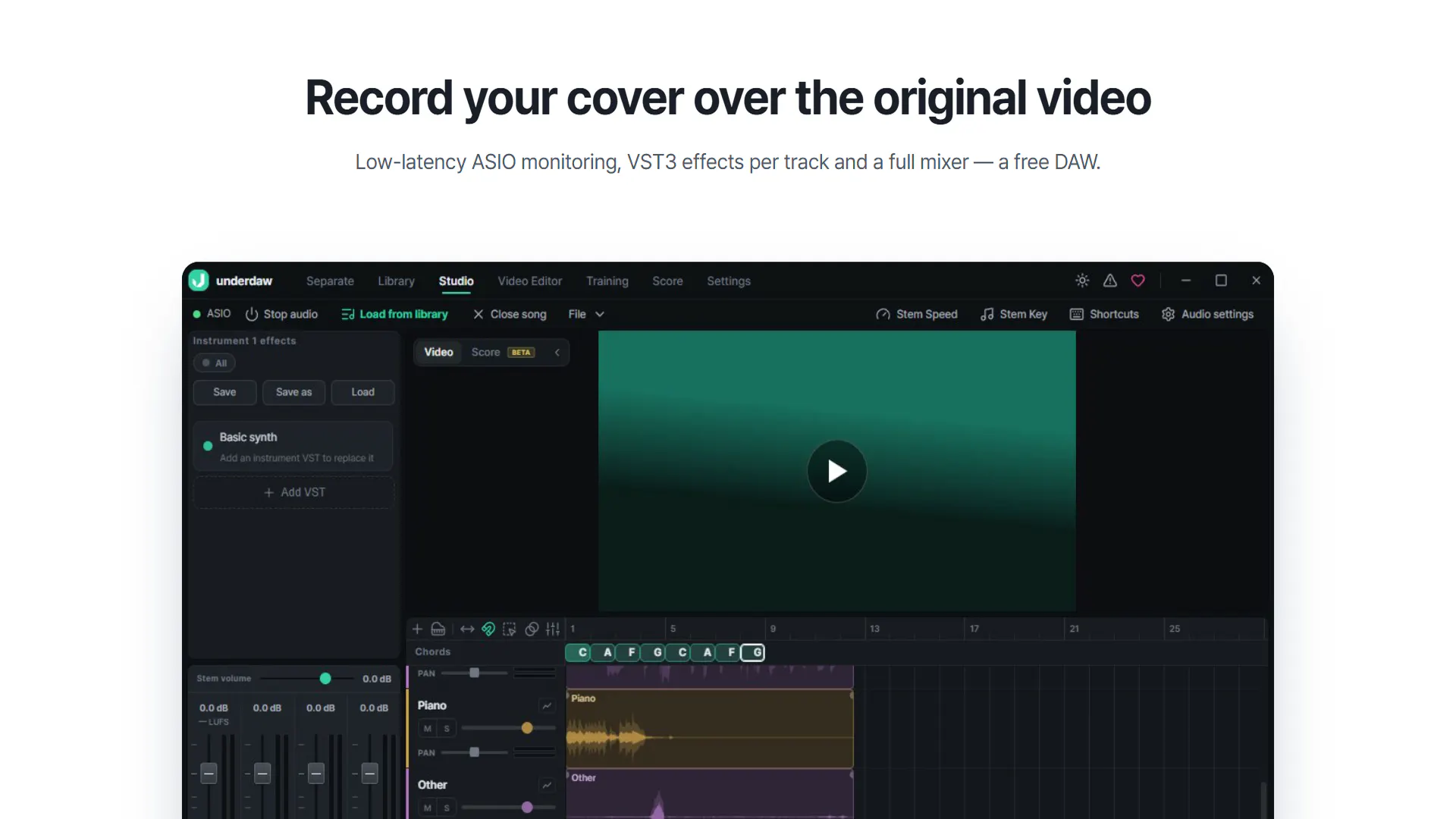Click the Piano track automation curve icon
The height and width of the screenshot is (819, 1456).
(x=547, y=705)
